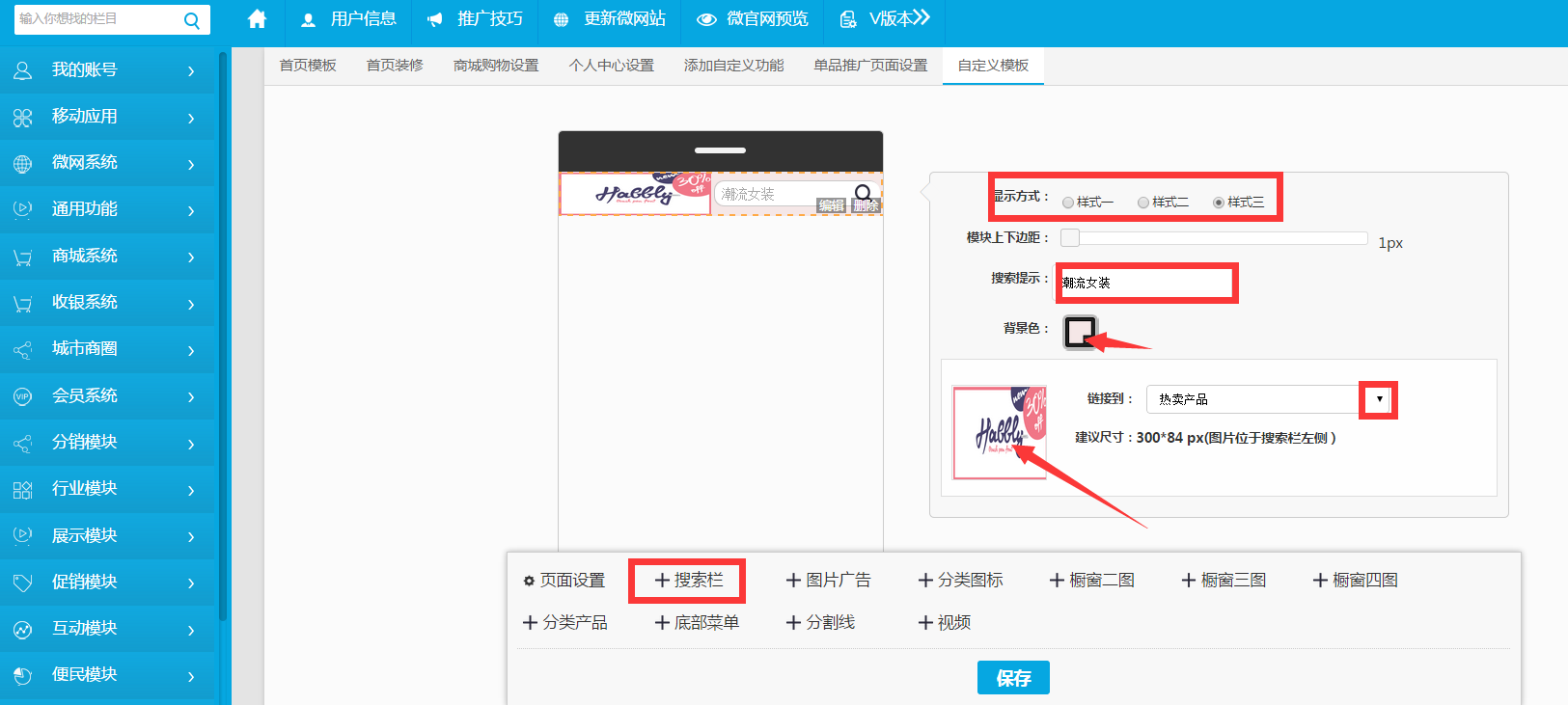Screen dimensions: 1568x705
Task: Select the 样式一 display style radio
Action: click(x=1068, y=203)
